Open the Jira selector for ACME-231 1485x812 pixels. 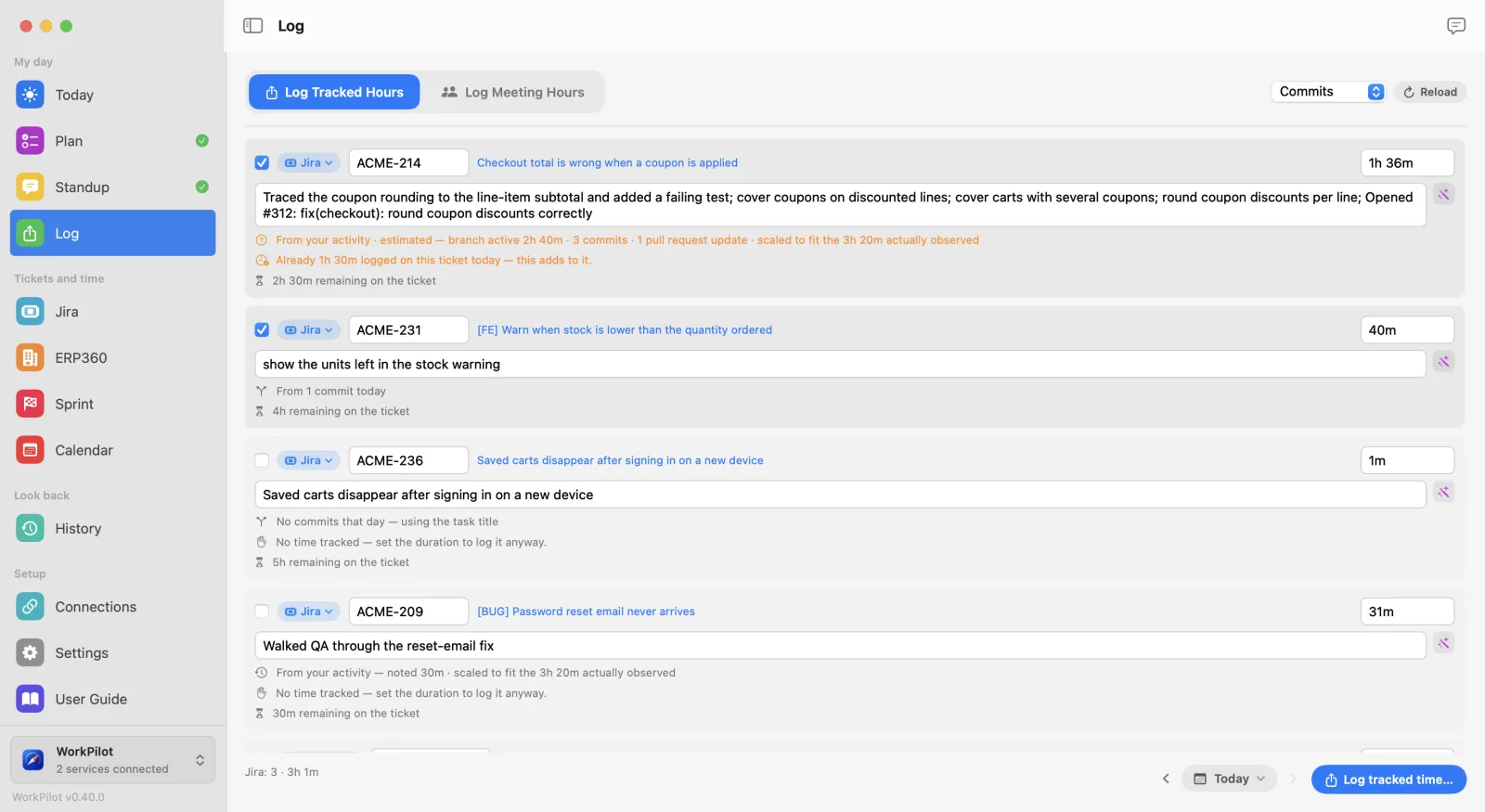point(308,329)
